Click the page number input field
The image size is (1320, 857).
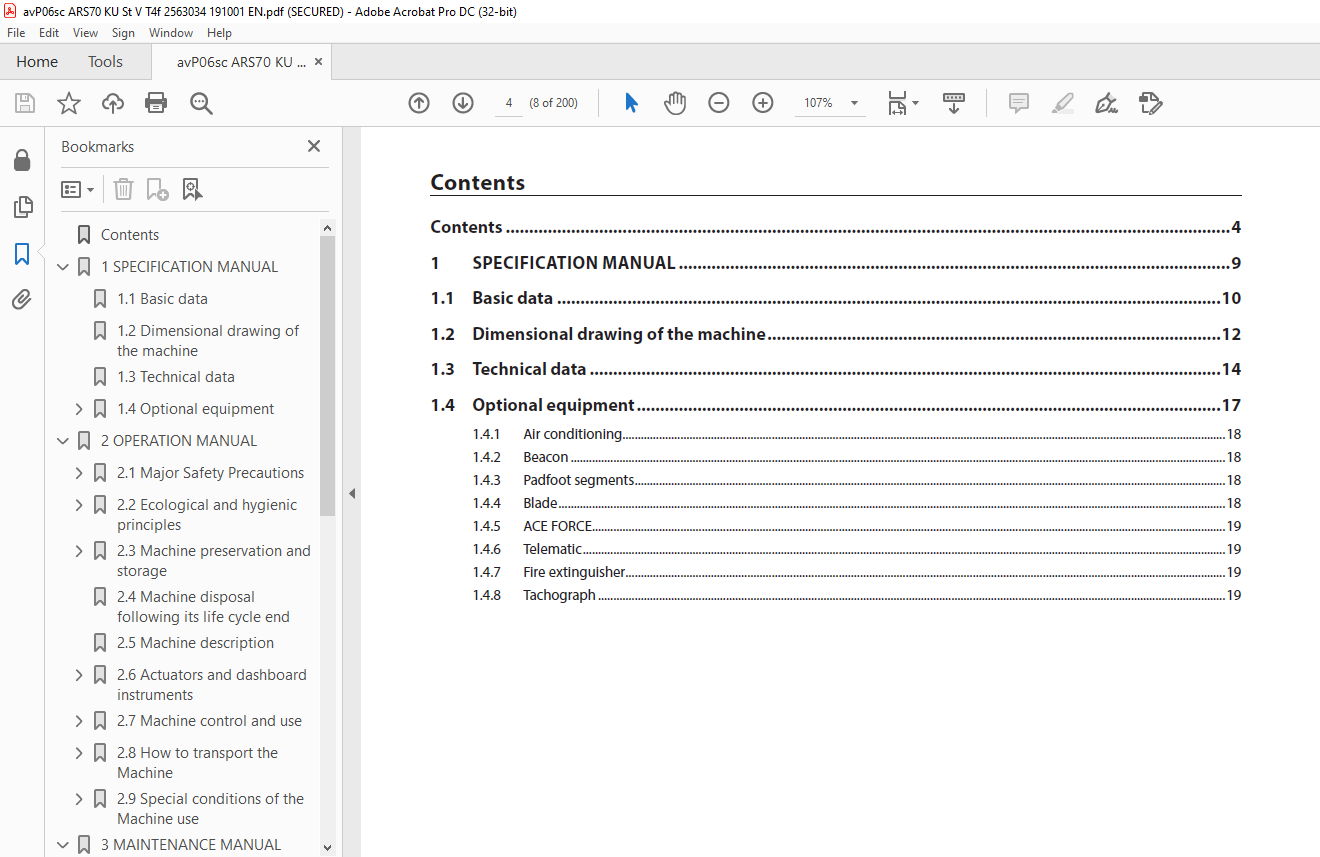[x=509, y=103]
